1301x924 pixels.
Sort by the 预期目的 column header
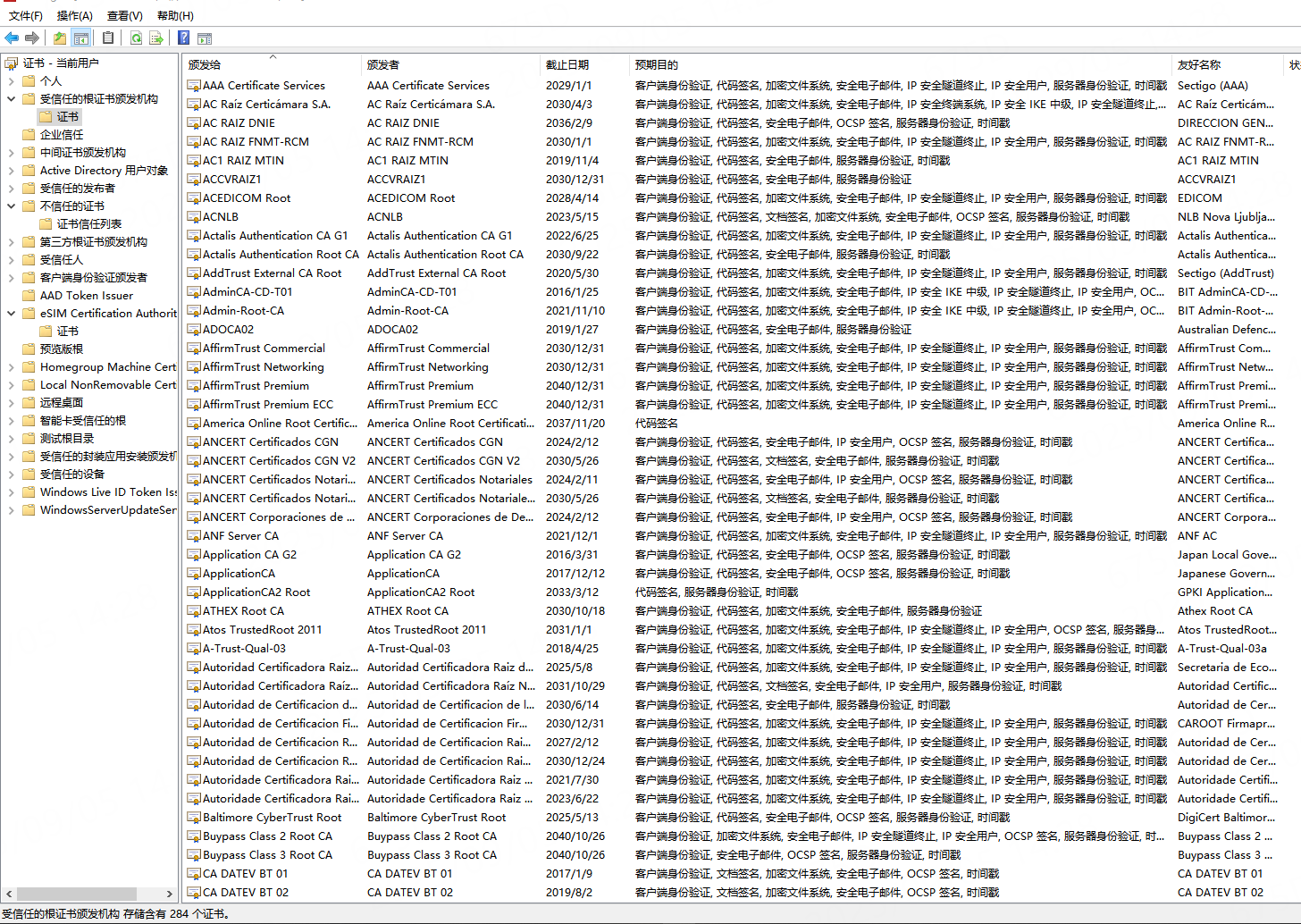(900, 64)
